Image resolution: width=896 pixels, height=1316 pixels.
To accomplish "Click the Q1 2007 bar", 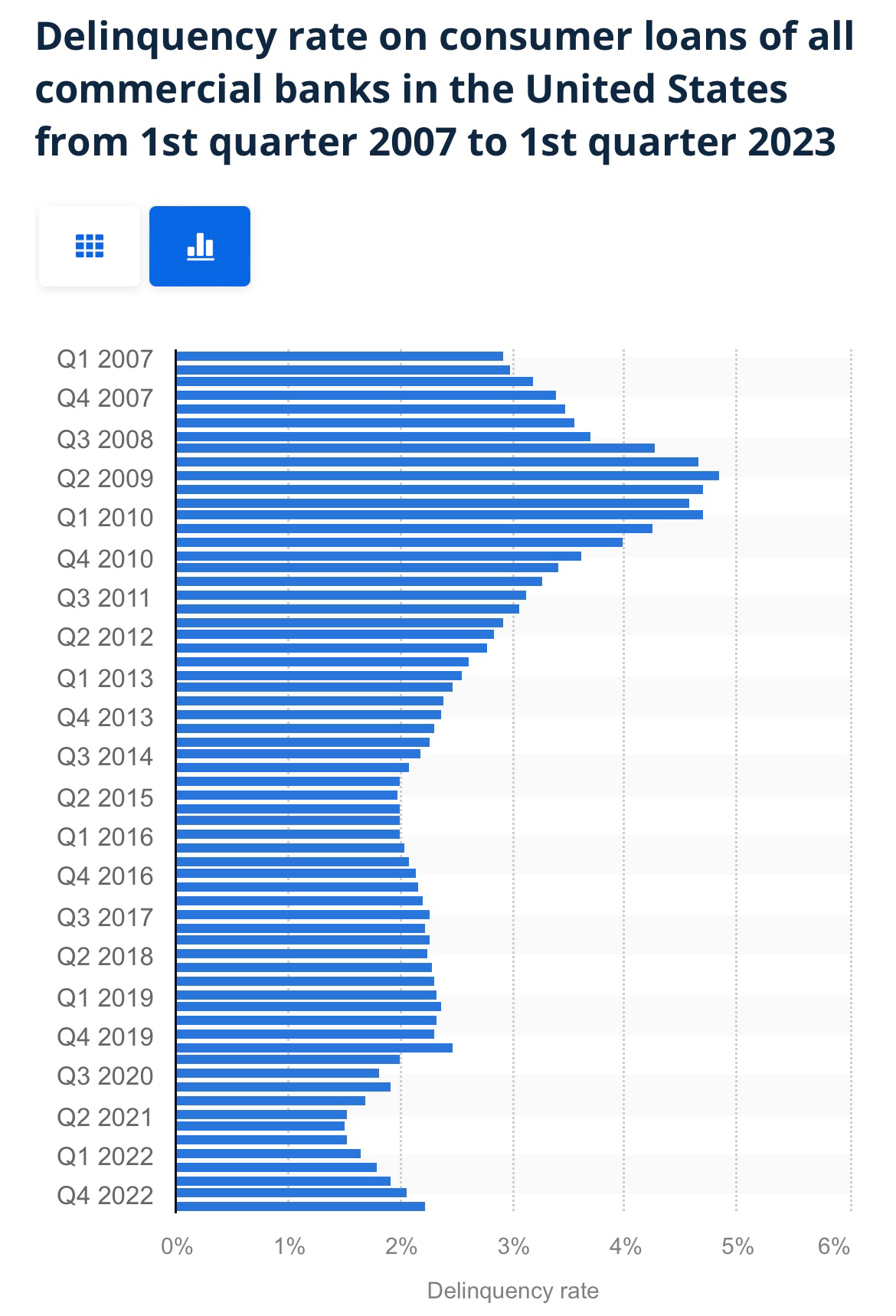I will coord(340,356).
